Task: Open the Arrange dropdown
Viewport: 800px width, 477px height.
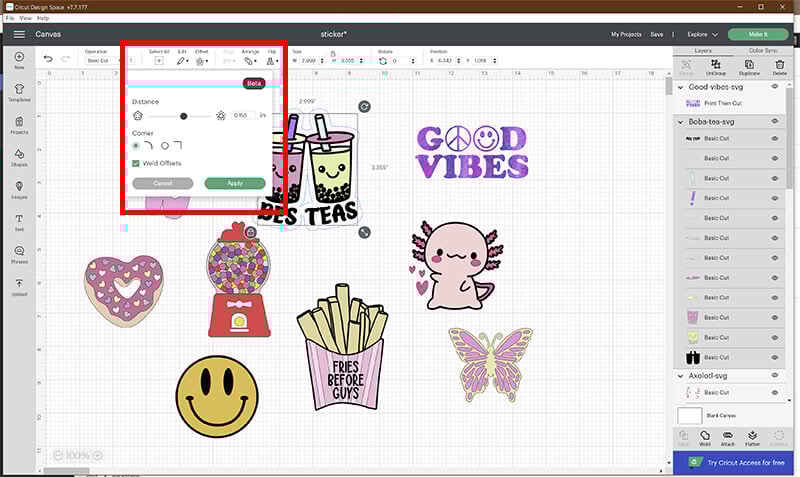Action: 250,61
